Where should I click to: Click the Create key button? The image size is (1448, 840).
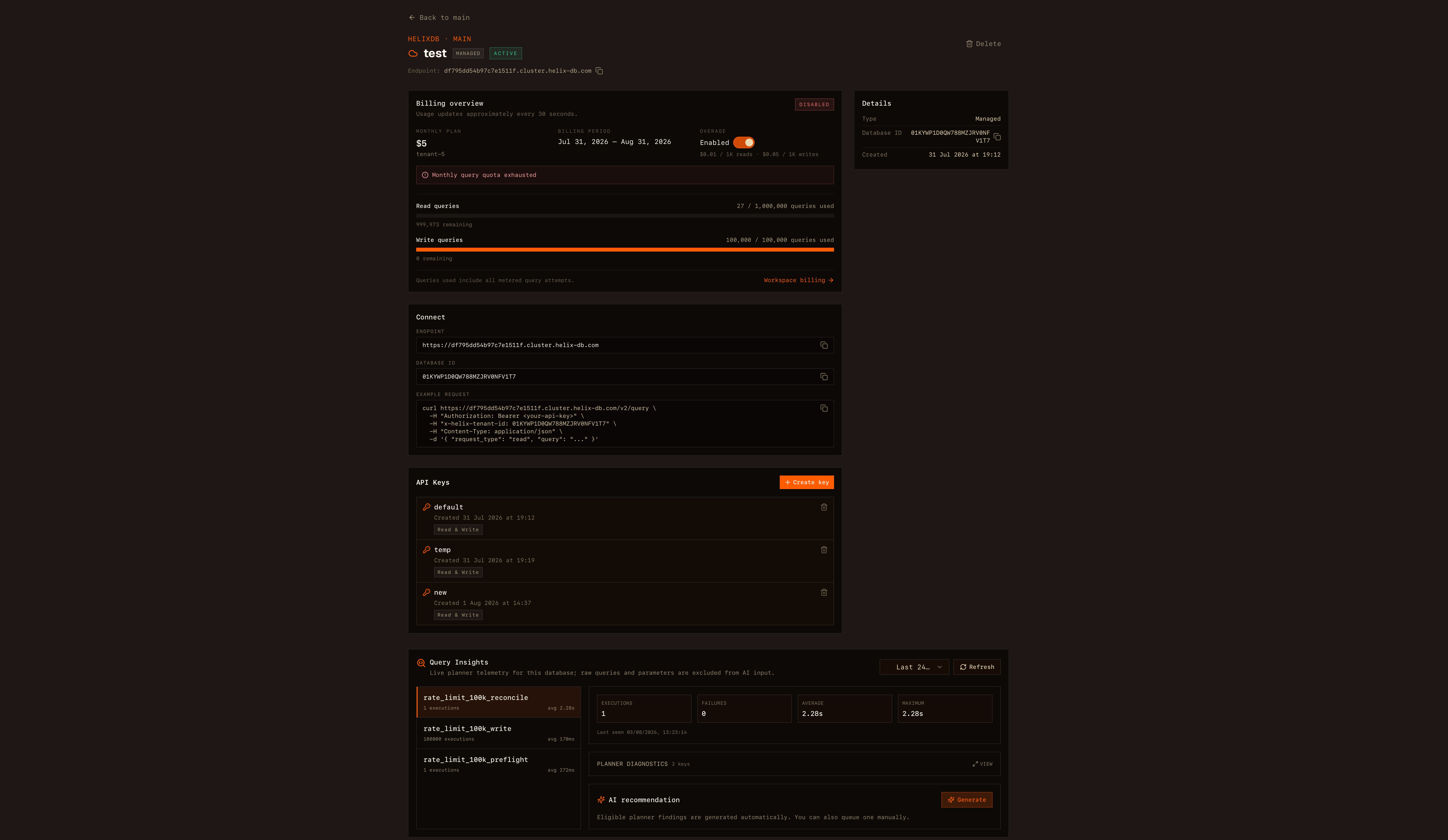pyautogui.click(x=807, y=483)
